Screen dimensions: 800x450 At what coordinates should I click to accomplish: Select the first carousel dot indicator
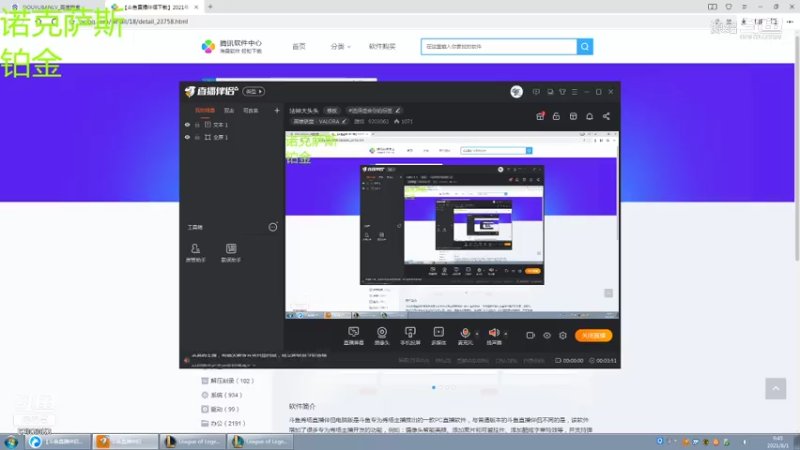434,388
